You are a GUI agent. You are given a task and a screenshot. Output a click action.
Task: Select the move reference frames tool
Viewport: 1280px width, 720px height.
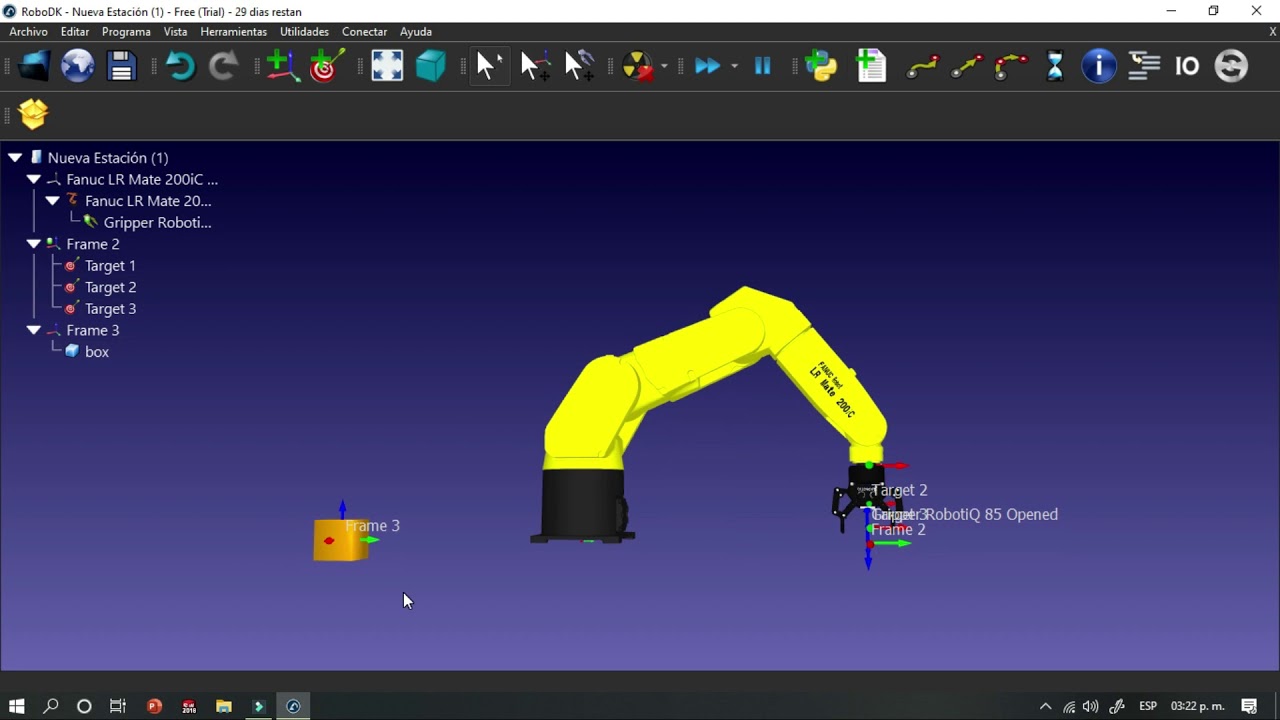point(535,67)
